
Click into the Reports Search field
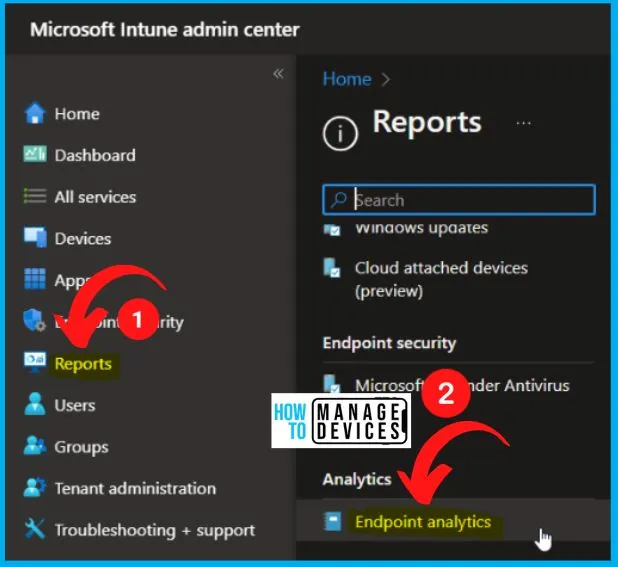pyautogui.click(x=459, y=200)
